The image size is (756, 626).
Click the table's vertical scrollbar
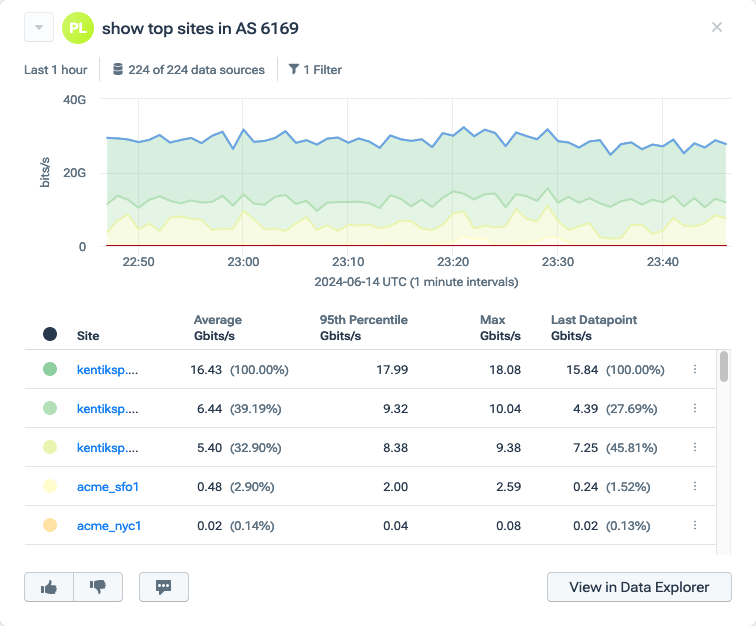pos(723,367)
